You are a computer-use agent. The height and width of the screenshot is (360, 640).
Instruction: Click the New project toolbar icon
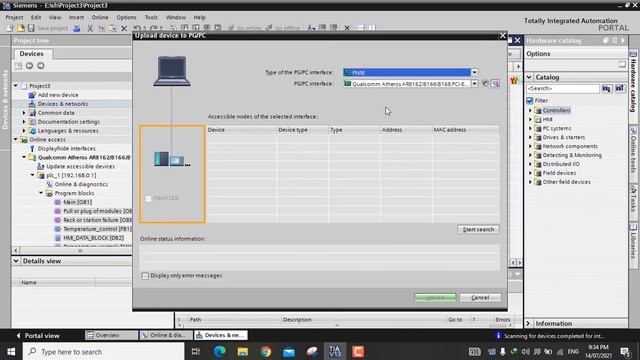pos(9,28)
